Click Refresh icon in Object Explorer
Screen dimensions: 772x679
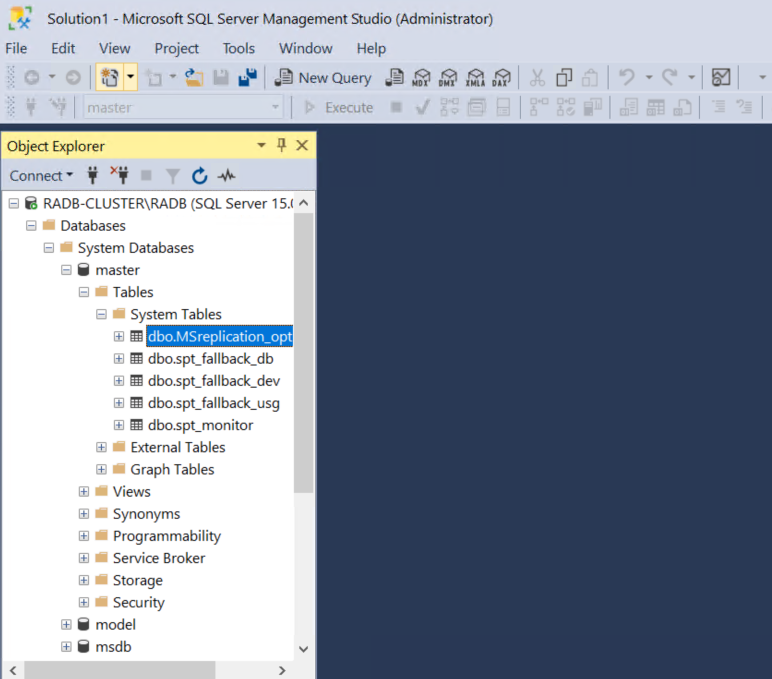199,175
